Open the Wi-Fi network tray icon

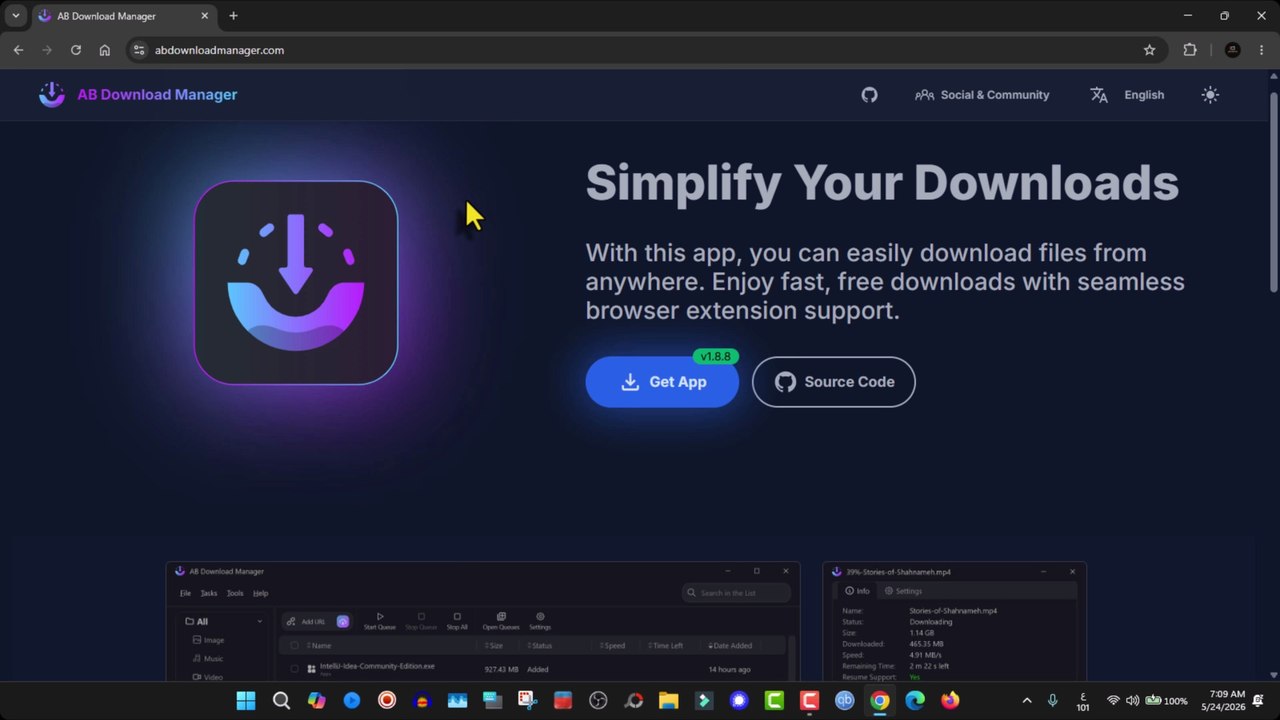click(1113, 701)
